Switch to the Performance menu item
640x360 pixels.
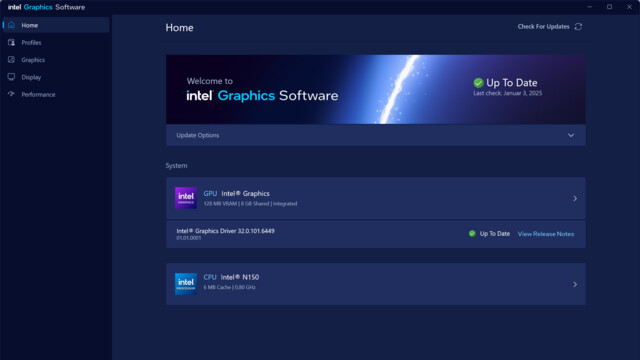coord(38,94)
